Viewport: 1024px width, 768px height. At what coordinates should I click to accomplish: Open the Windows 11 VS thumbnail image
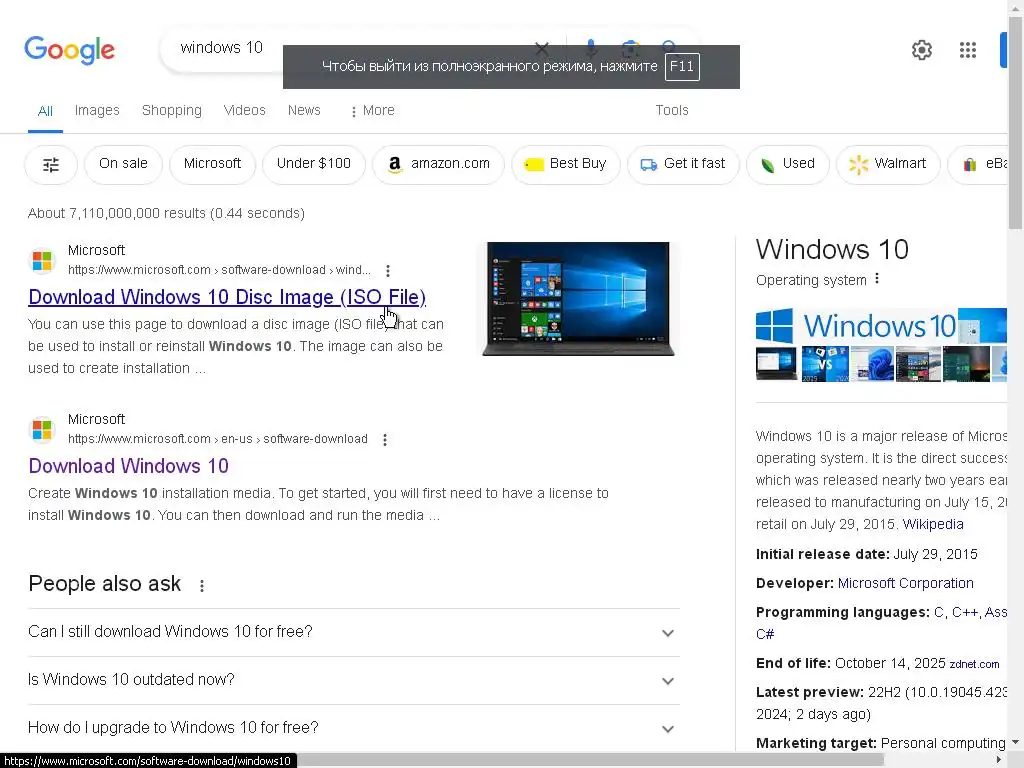tap(825, 364)
